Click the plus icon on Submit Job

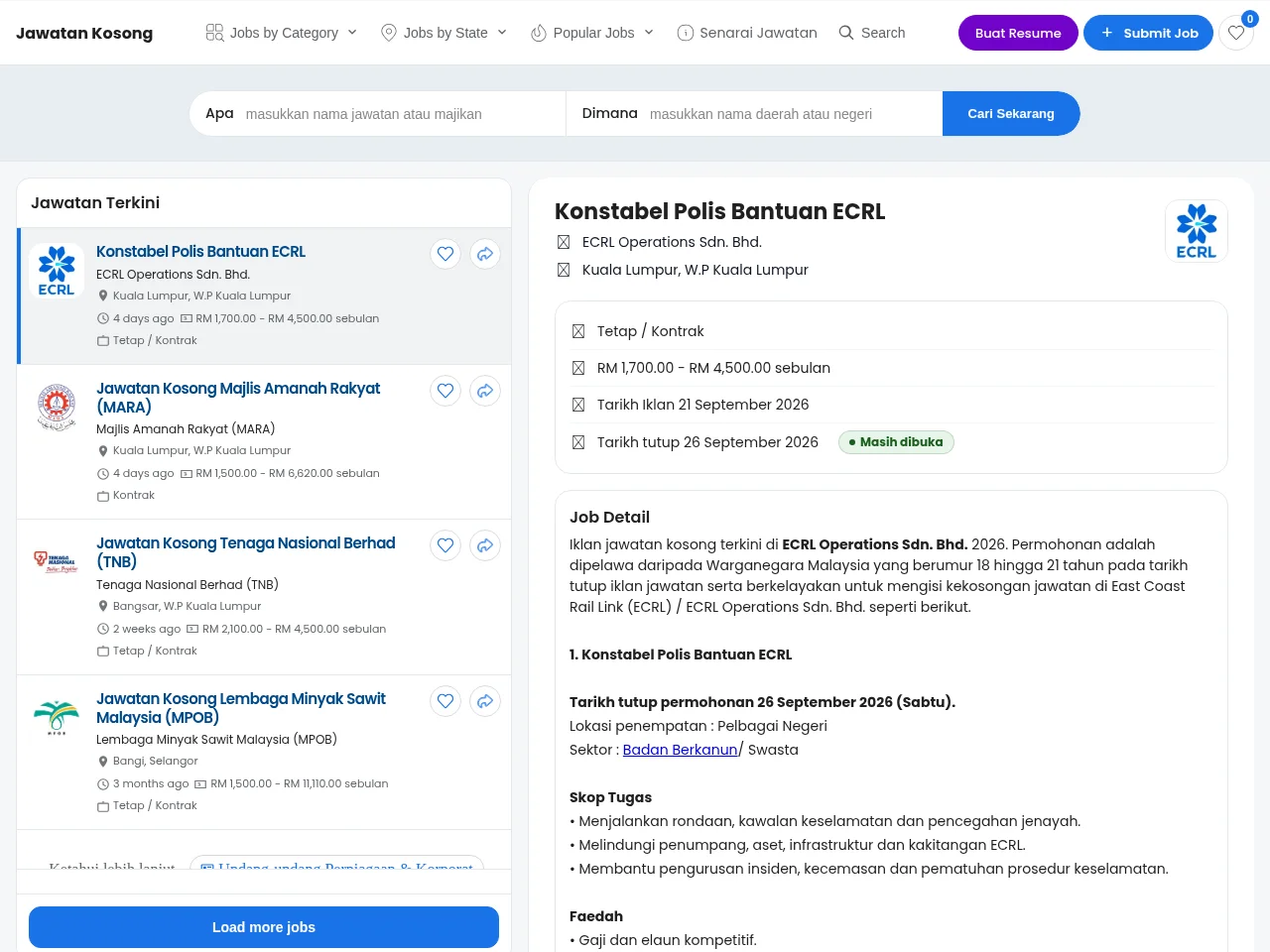(x=1107, y=33)
